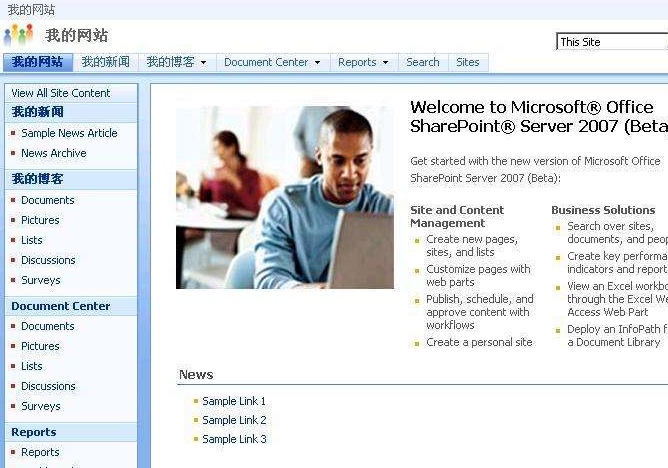Select the Search tab
Viewport: 668px width, 468px height.
click(423, 62)
